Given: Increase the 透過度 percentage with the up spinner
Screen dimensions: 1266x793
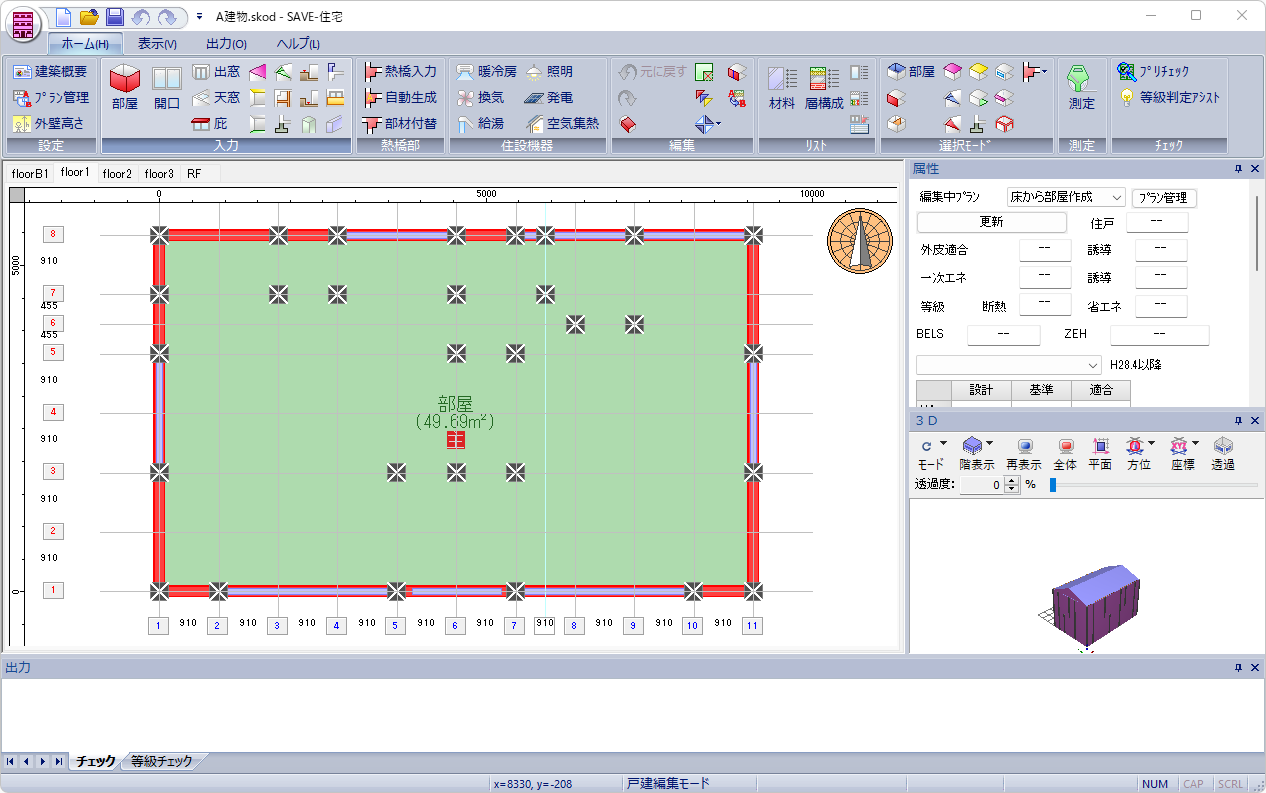Looking at the screenshot, I should 1012,480.
